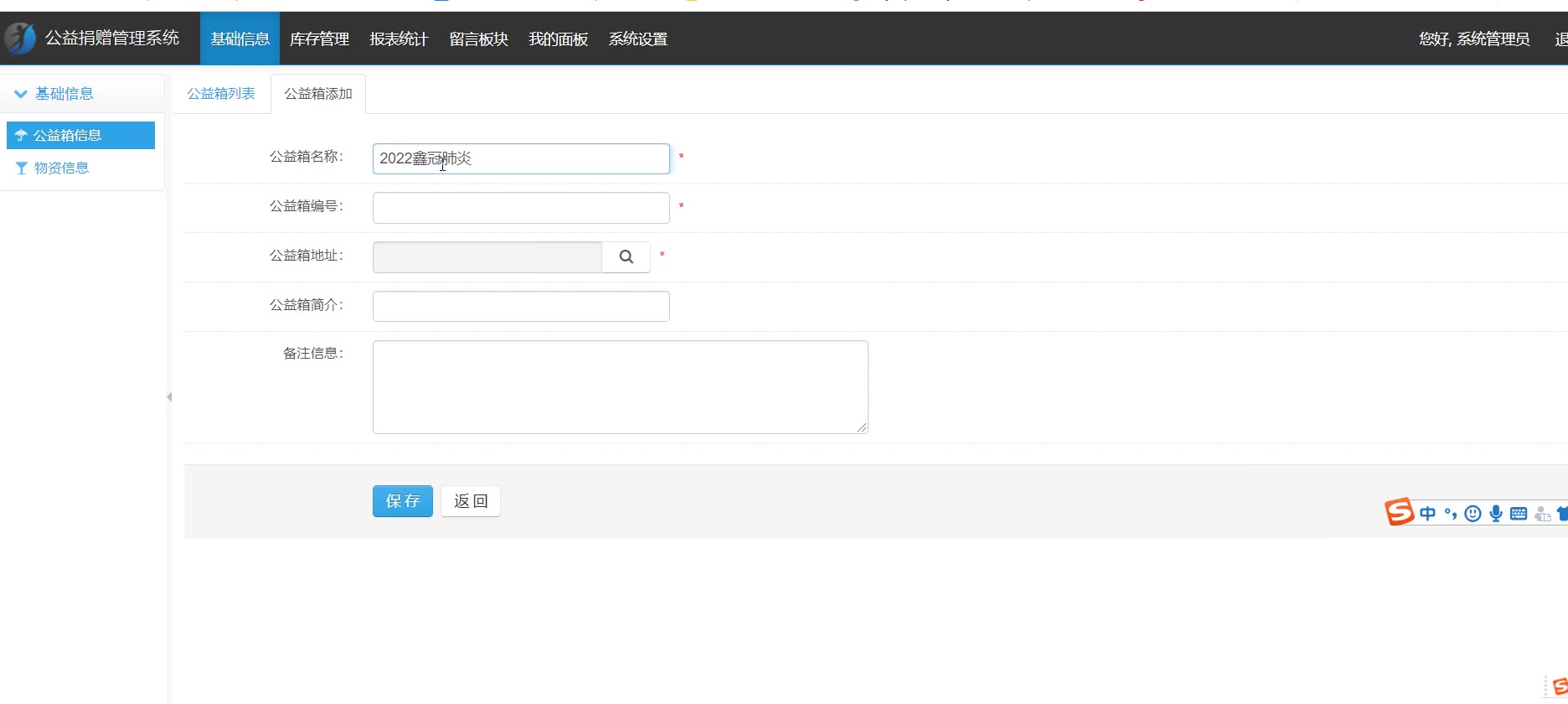1568x704 pixels.
Task: Open the 系统设置 top menu
Action: [637, 39]
